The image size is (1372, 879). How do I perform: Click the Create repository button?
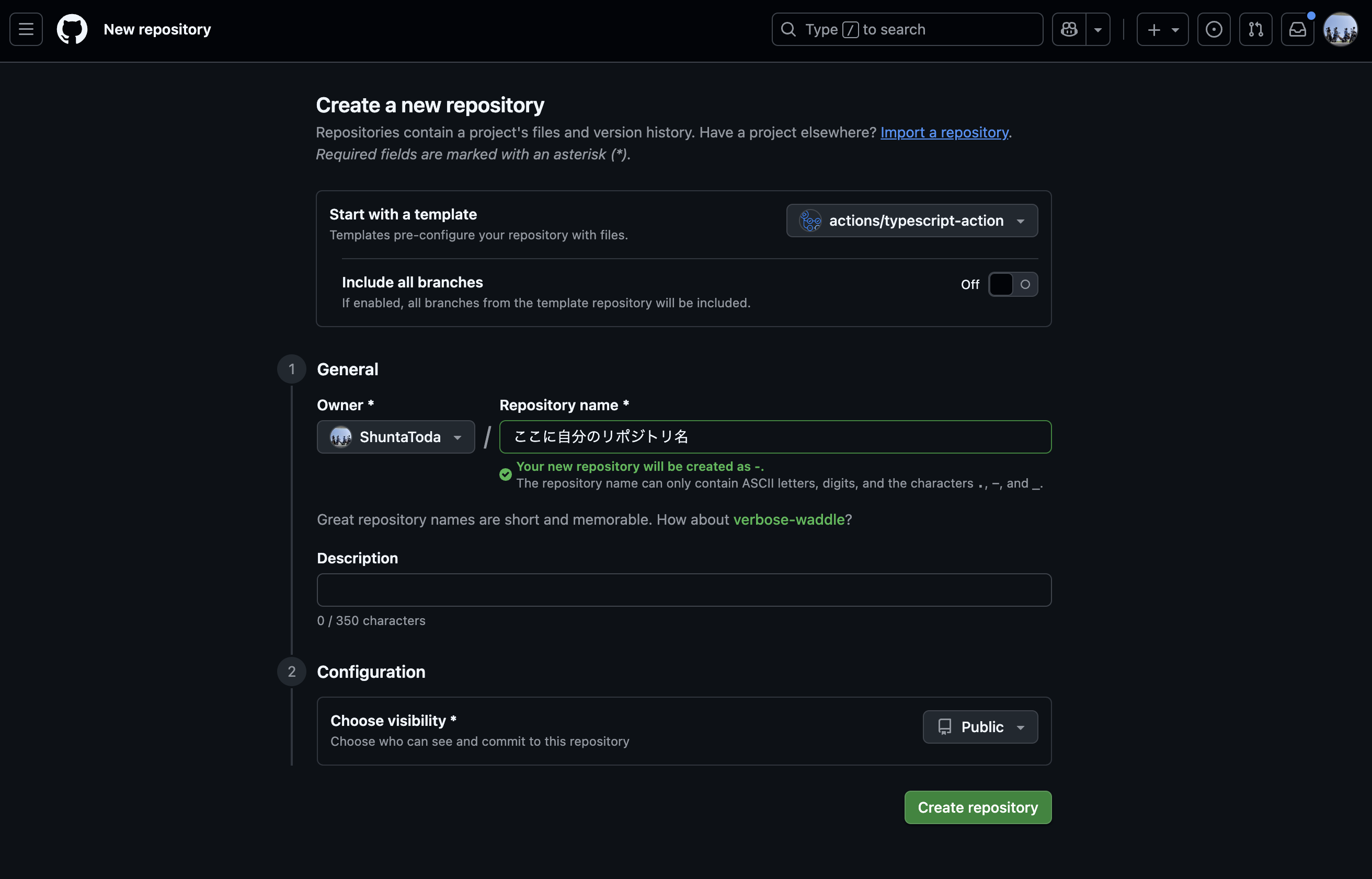click(x=977, y=807)
